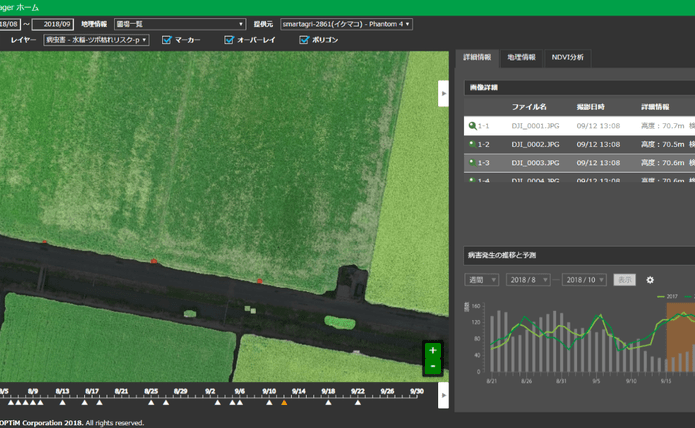
Task: Select timeline marker under 9/10 label
Action: coord(269,402)
